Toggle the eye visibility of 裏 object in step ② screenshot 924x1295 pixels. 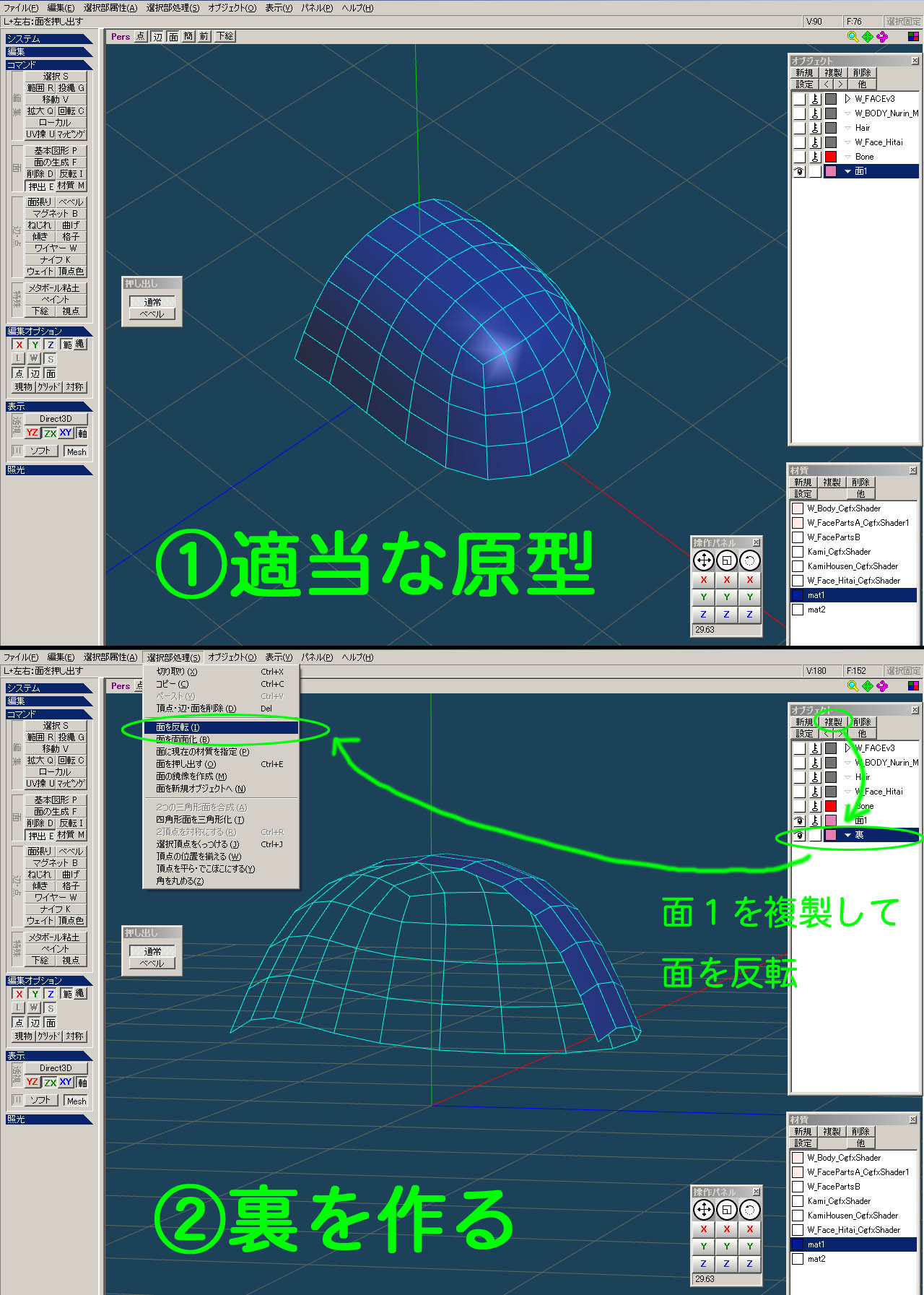click(799, 835)
